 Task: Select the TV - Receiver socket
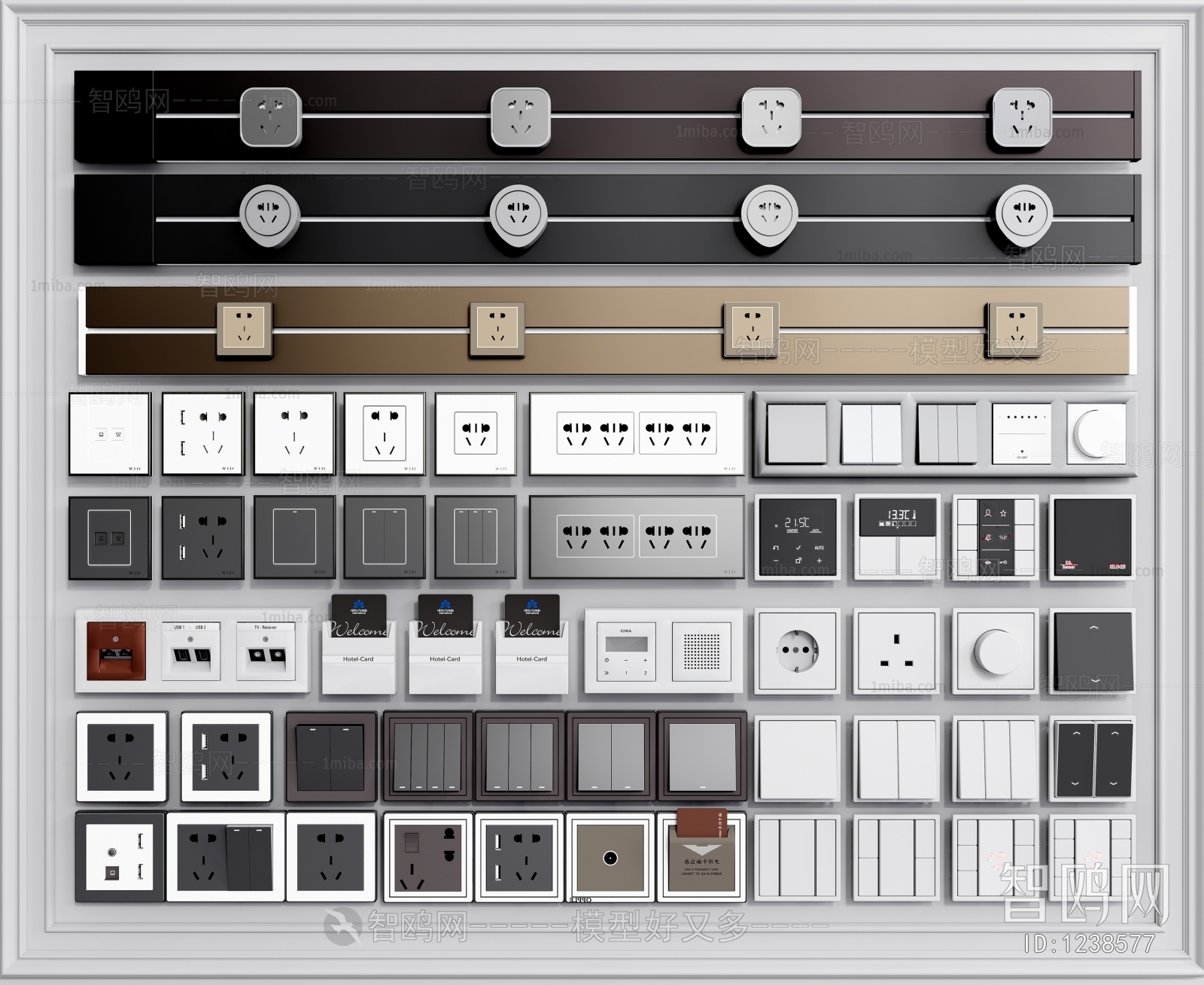coord(266,652)
